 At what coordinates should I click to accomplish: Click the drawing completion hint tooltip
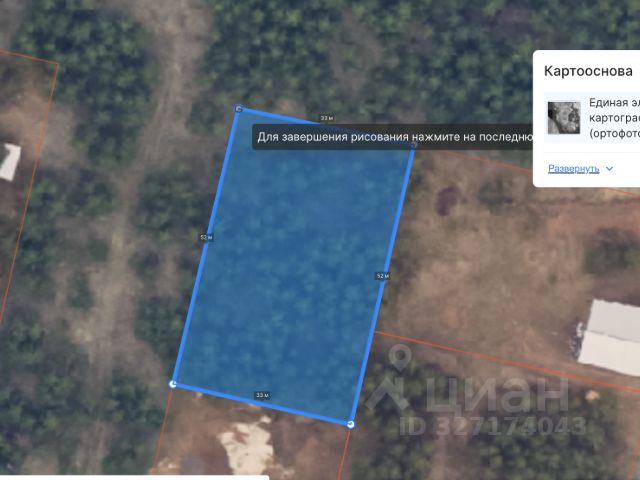tap(393, 137)
